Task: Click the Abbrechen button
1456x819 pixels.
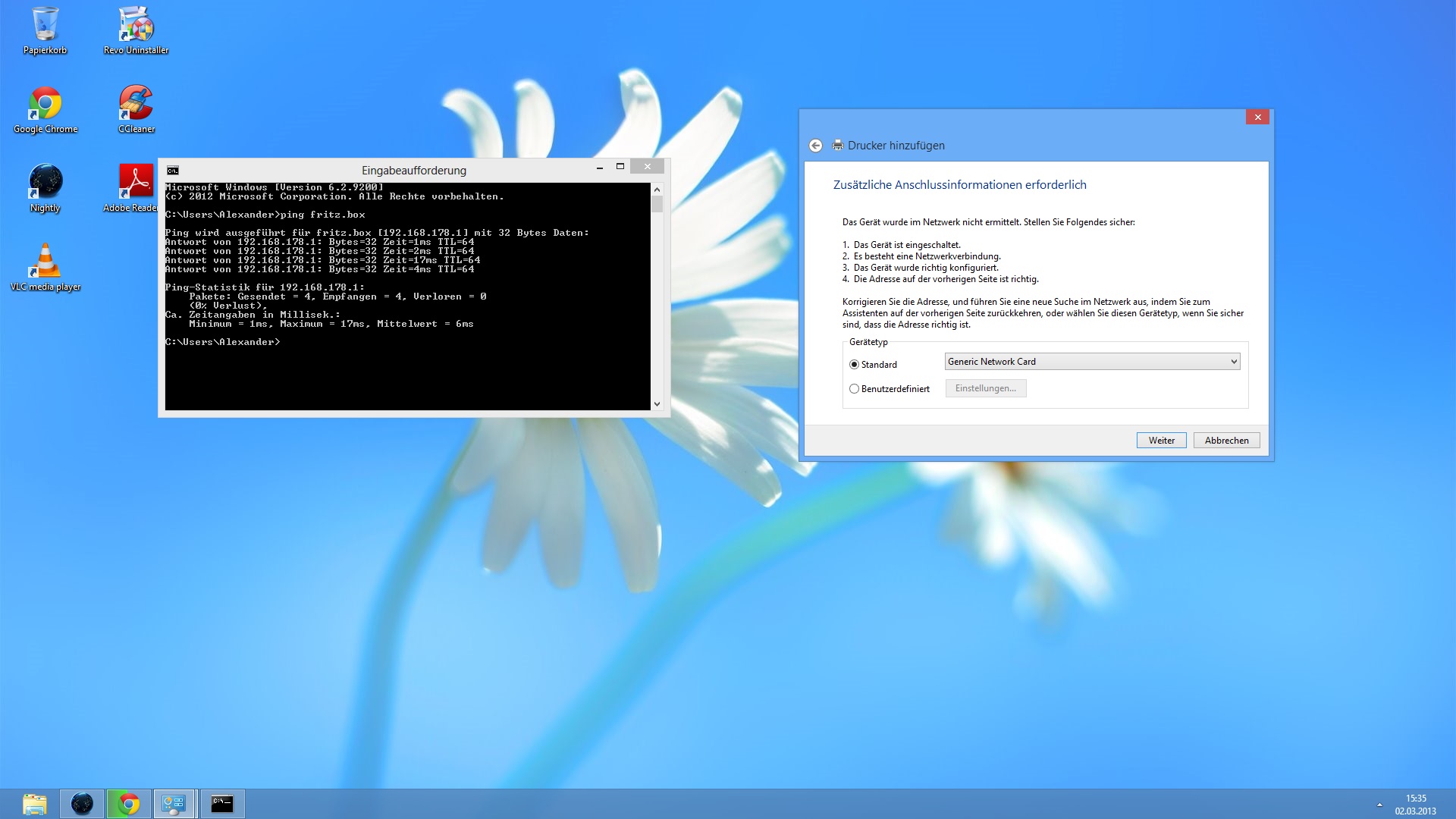Action: 1226,441
